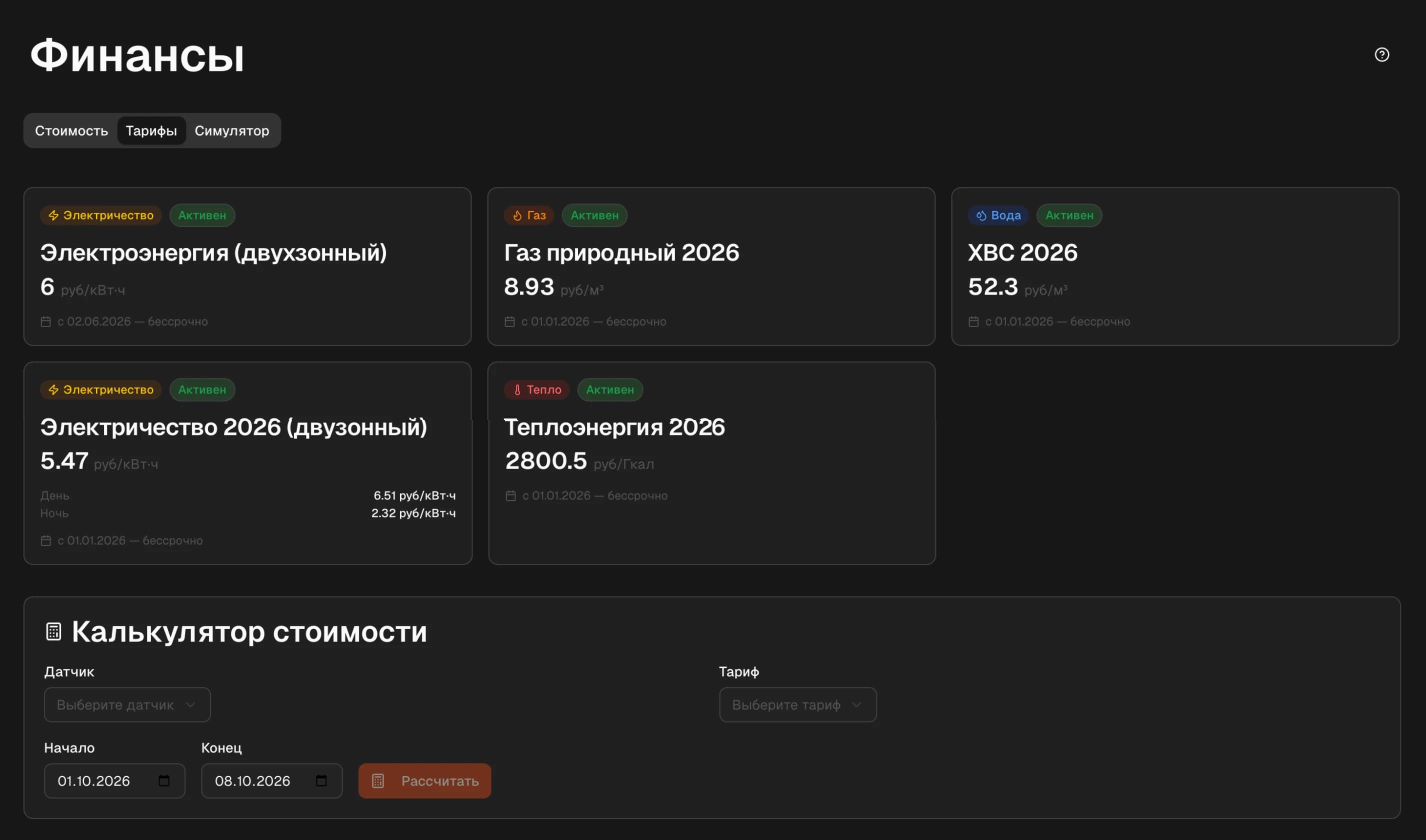Click the Газ category badge label

tap(529, 215)
